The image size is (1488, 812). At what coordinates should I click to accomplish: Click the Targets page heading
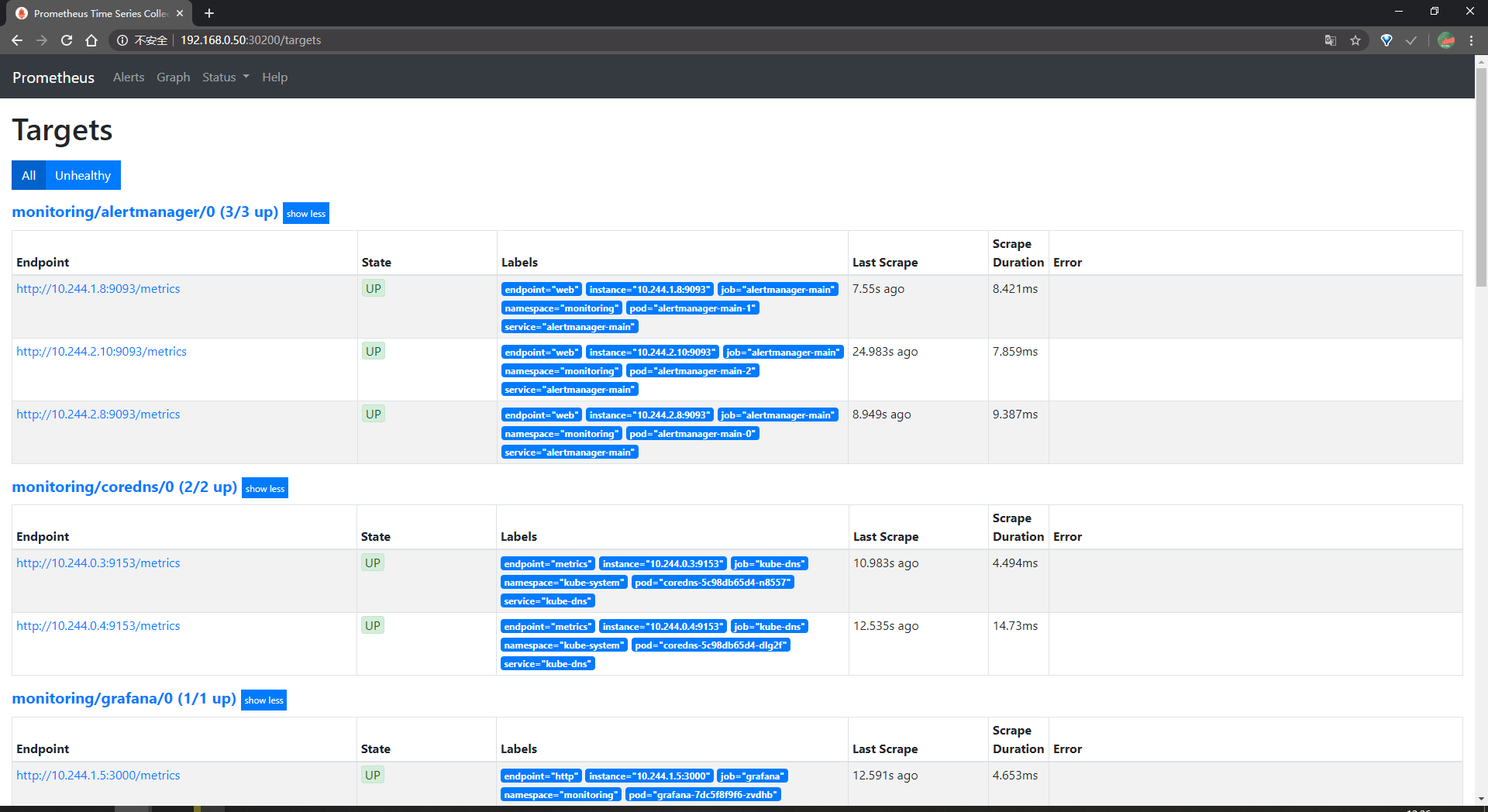[62, 130]
